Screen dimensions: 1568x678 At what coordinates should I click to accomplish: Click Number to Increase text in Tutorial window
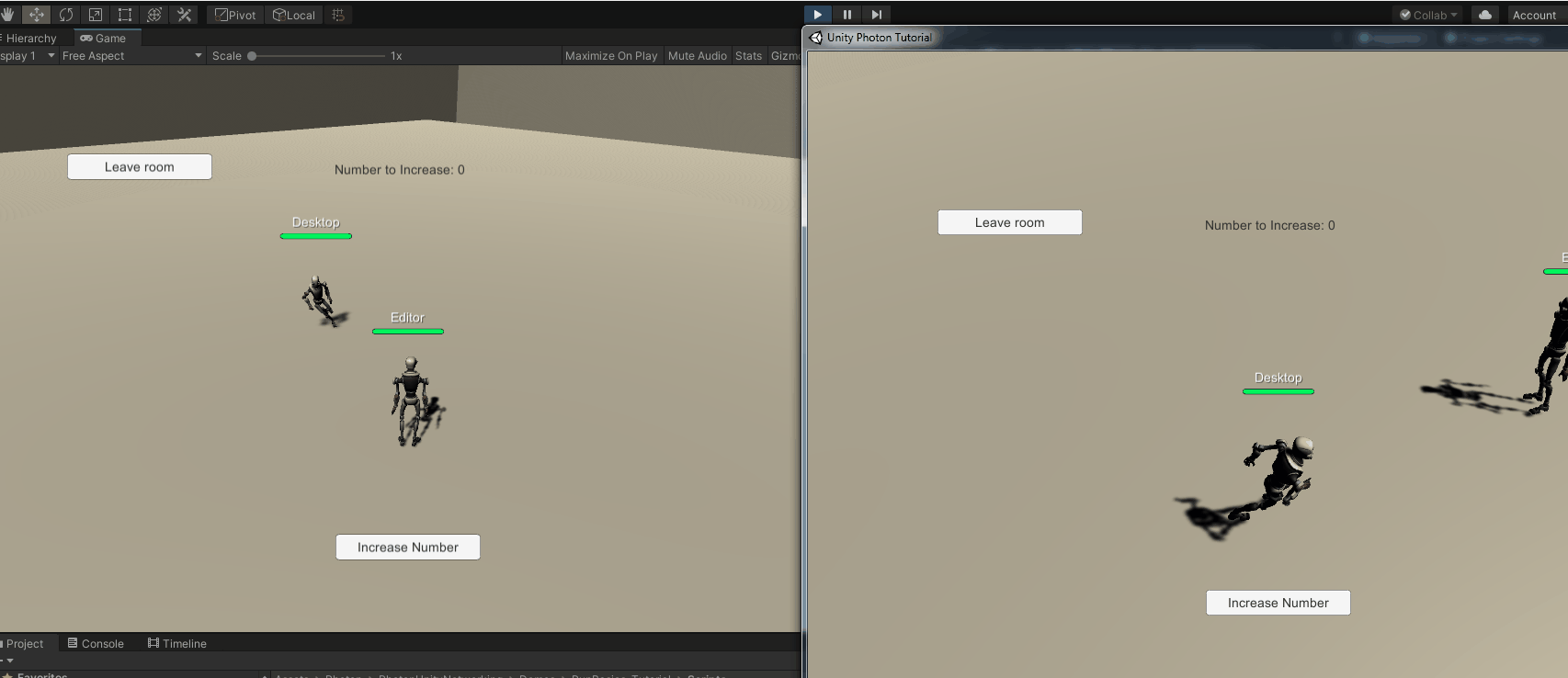pyautogui.click(x=1270, y=225)
